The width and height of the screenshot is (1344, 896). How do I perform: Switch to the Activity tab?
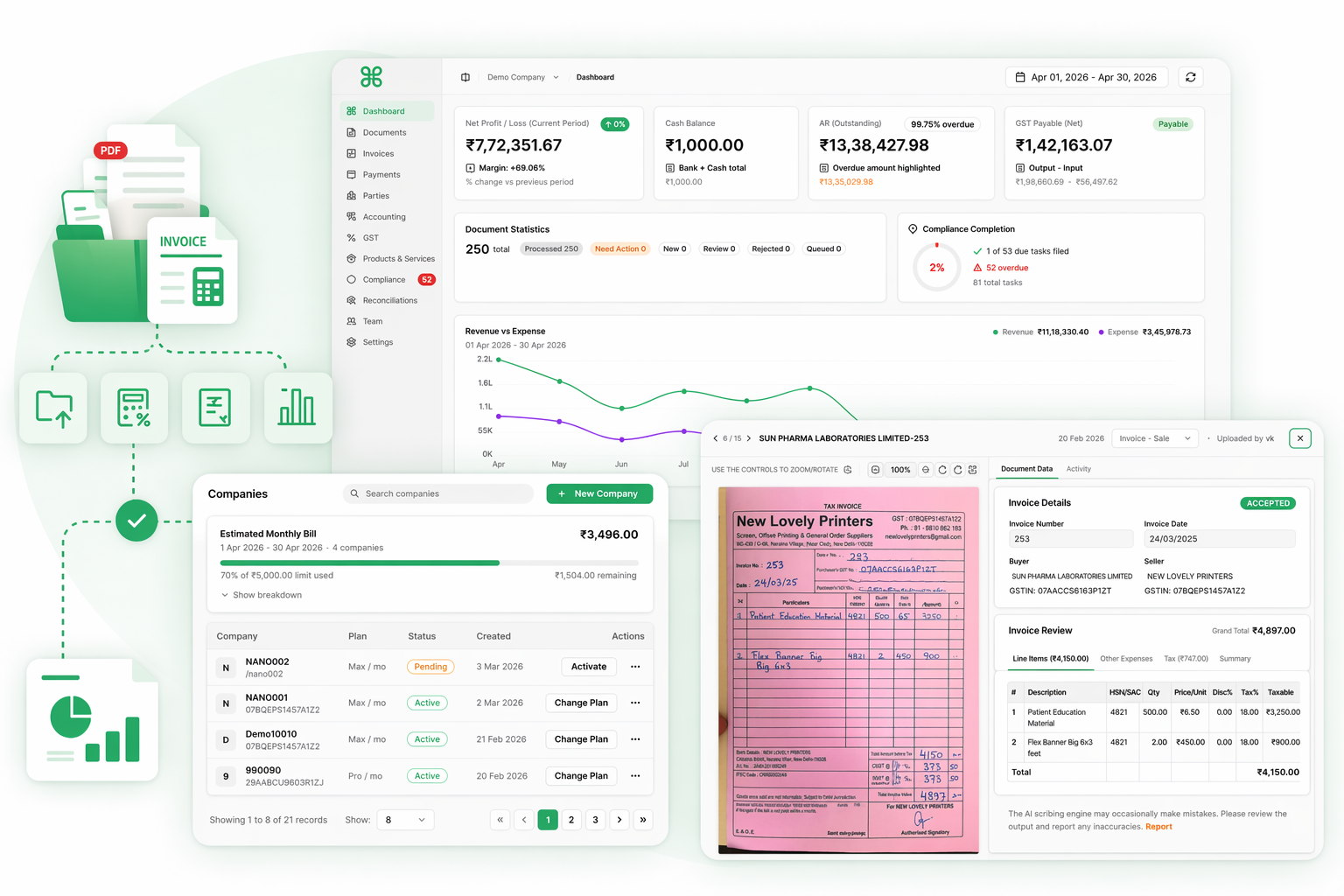click(1079, 469)
